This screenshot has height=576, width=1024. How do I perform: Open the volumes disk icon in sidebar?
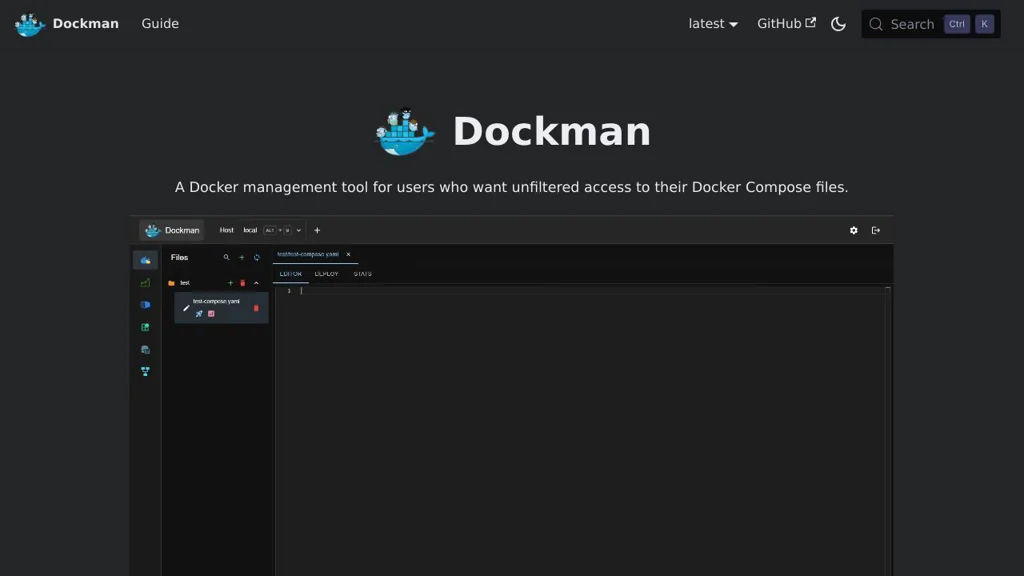[x=145, y=349]
